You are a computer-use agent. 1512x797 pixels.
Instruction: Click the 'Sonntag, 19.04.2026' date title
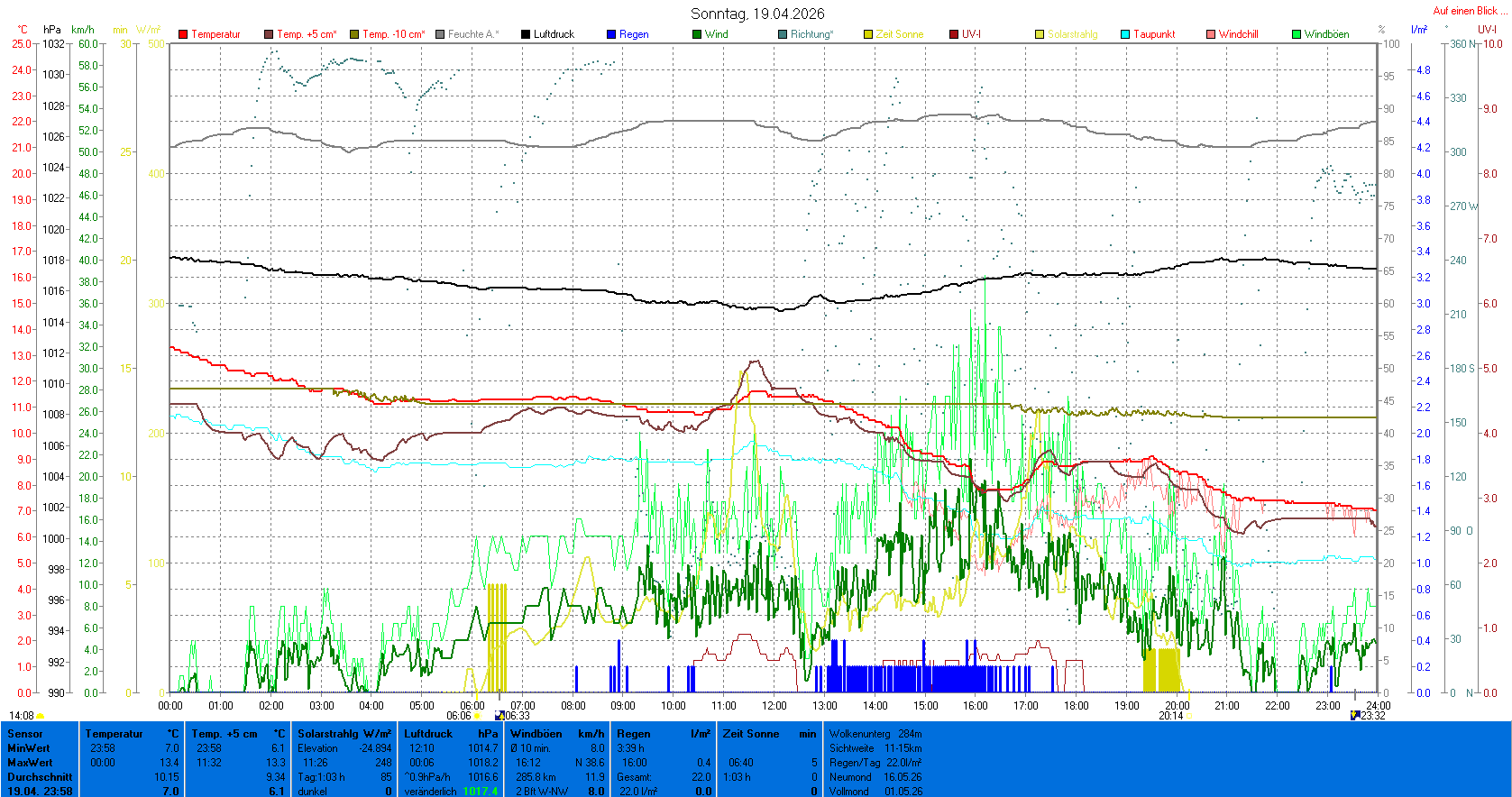757,14
